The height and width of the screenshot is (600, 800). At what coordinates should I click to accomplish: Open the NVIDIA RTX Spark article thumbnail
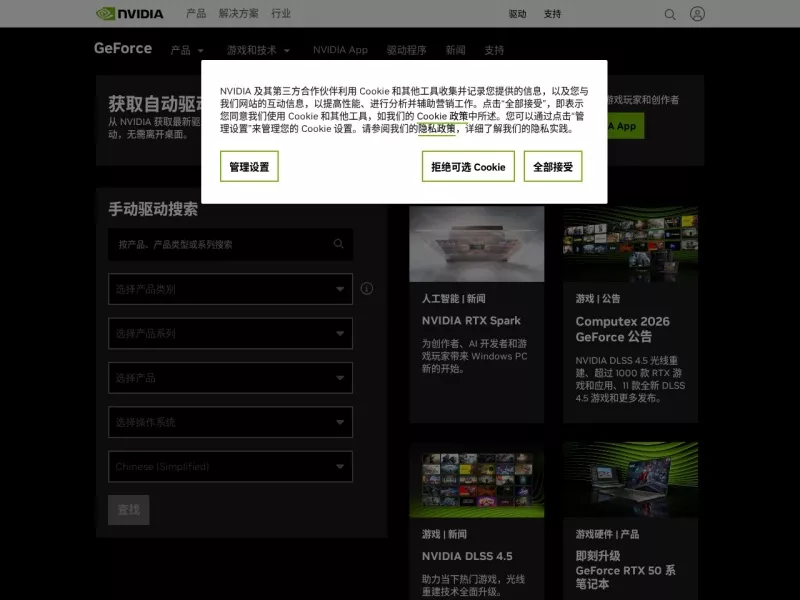[x=477, y=244]
